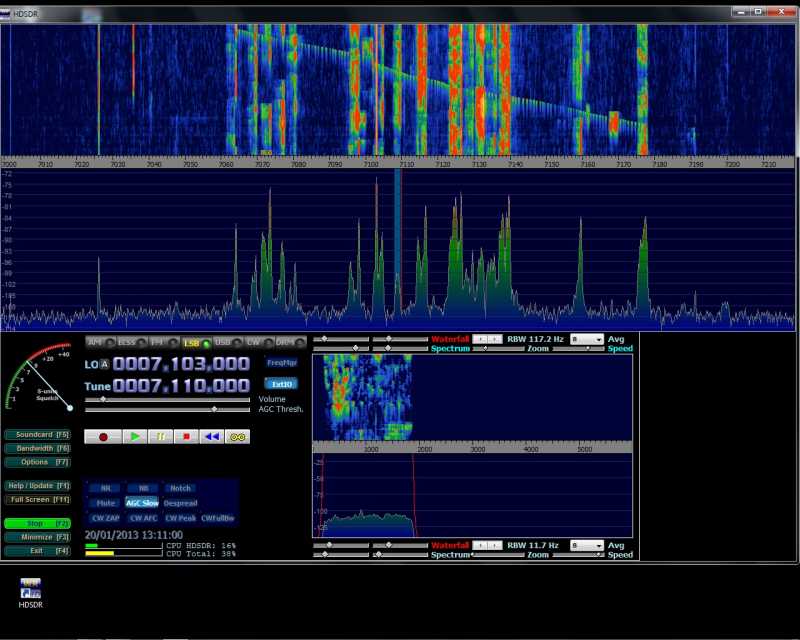The height and width of the screenshot is (640, 800).
Task: Click the green play button
Action: pos(135,437)
